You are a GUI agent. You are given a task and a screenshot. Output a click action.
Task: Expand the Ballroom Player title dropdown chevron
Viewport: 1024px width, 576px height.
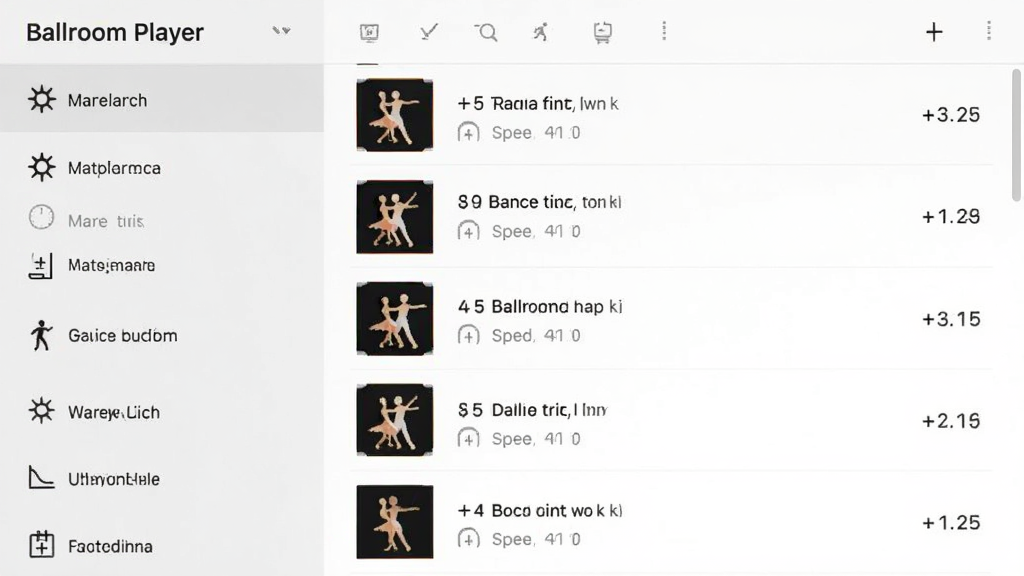(281, 31)
